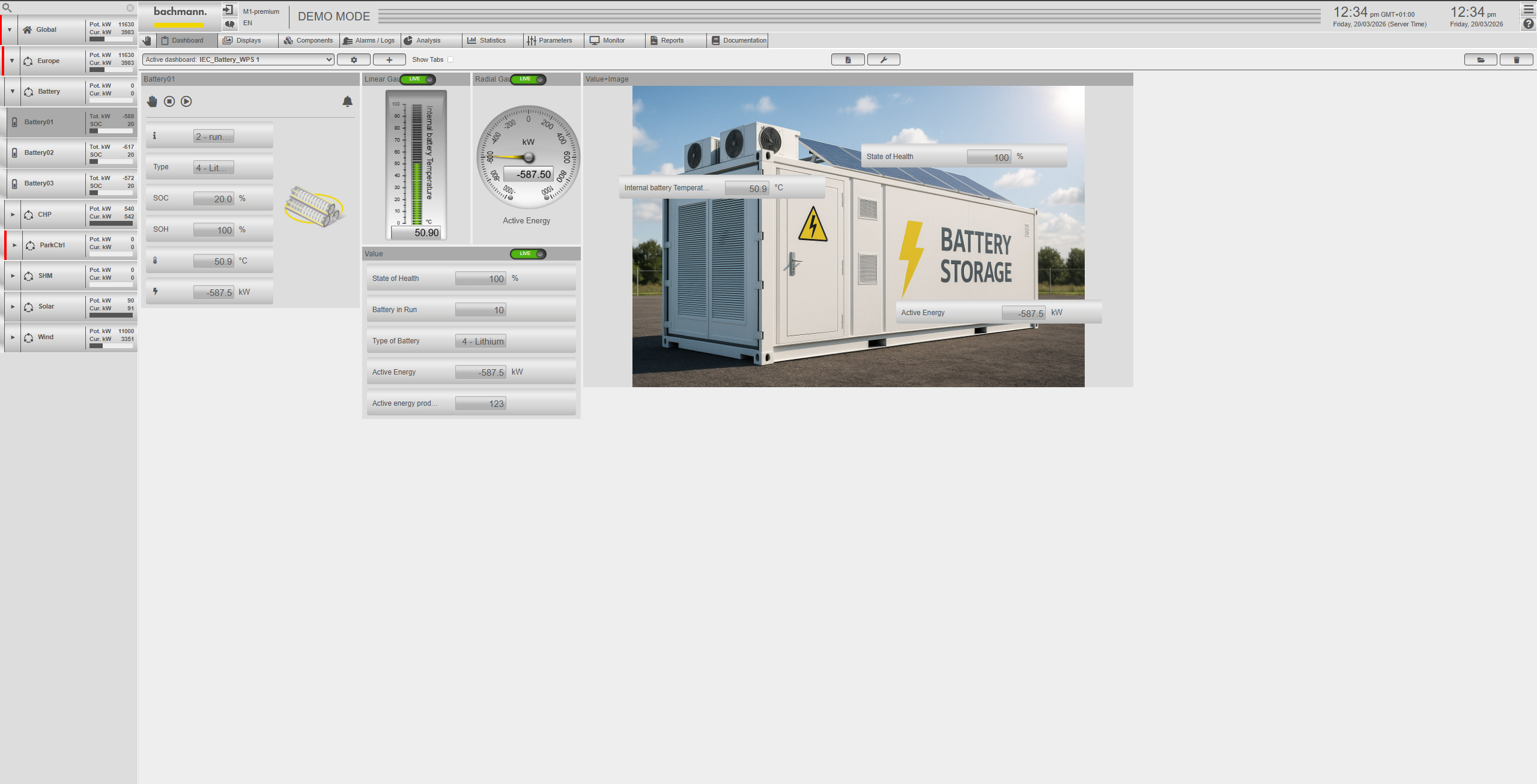The width and height of the screenshot is (1537, 784).
Task: Enable the Show Tabs checkbox
Action: 450,59
